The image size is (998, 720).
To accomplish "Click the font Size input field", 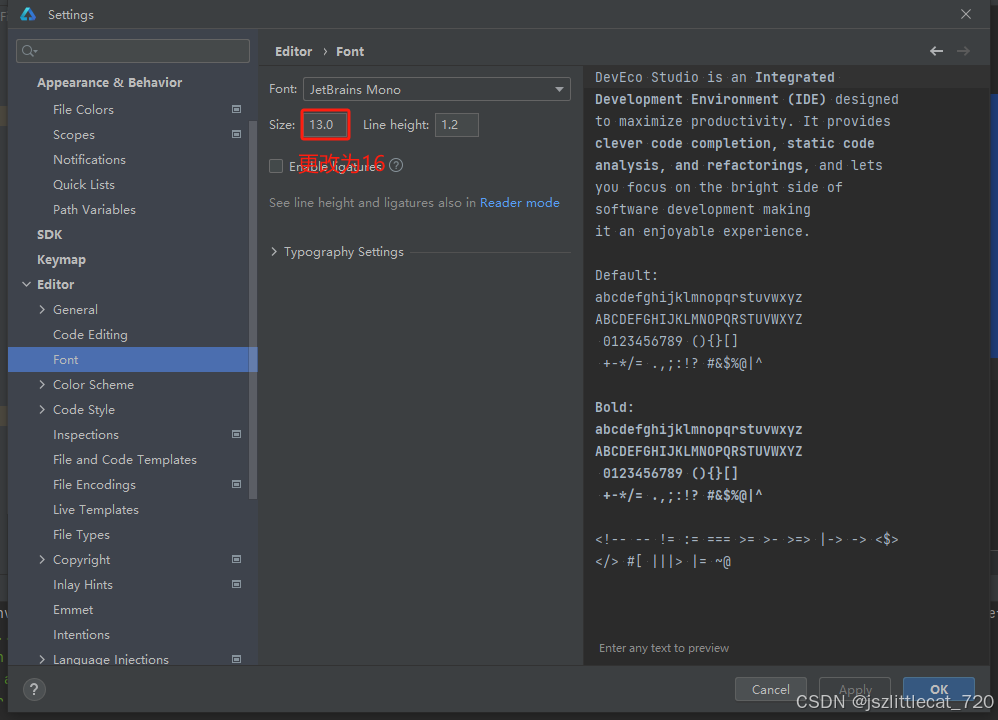I will (x=326, y=125).
